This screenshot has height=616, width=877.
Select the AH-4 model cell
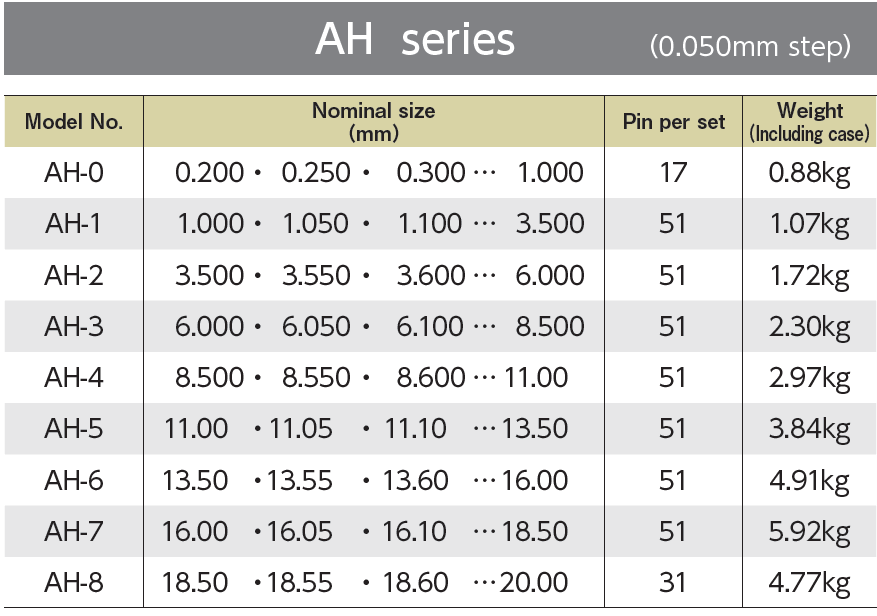(74, 378)
